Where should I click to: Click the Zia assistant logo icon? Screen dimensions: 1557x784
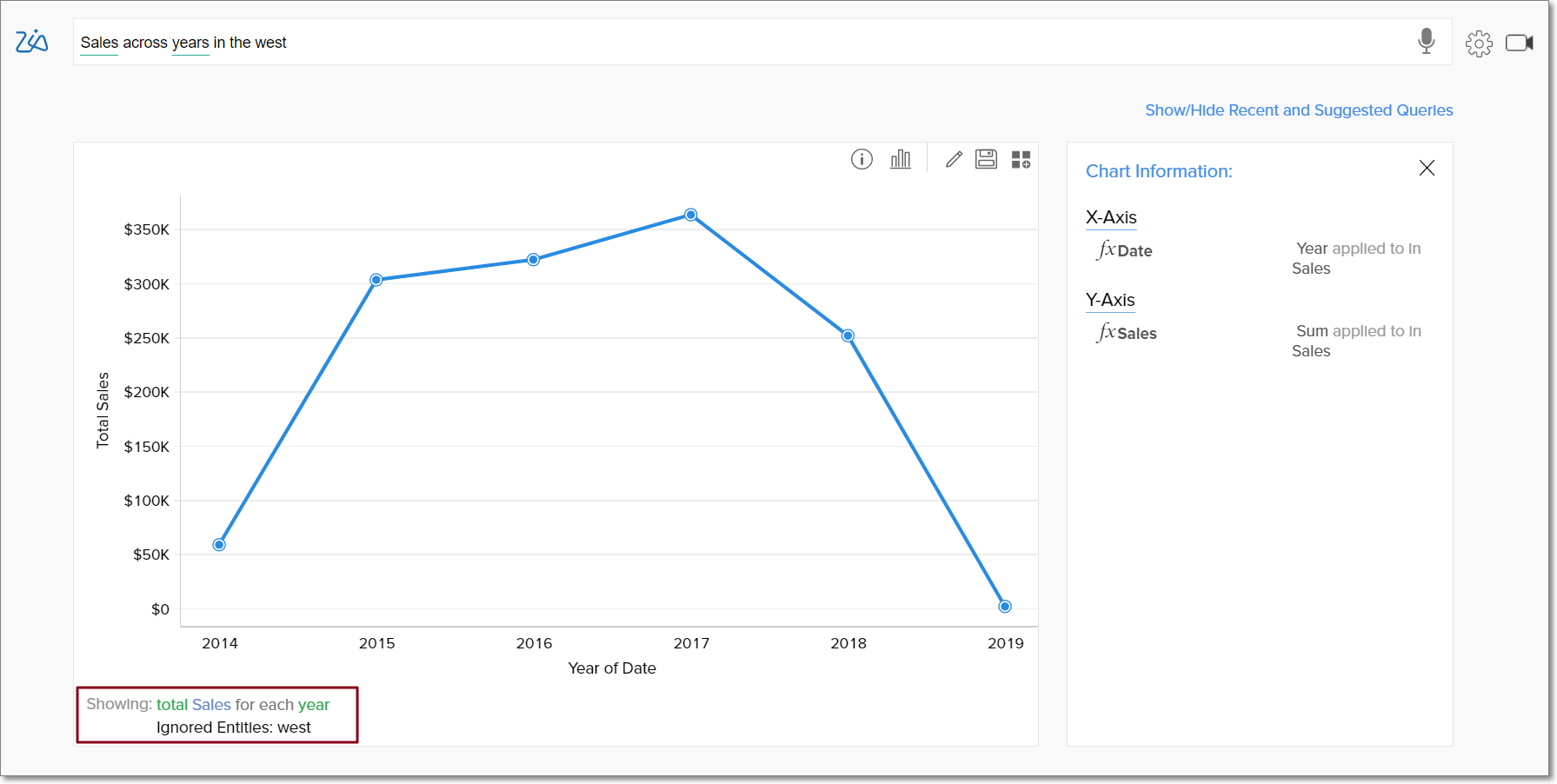pyautogui.click(x=32, y=41)
